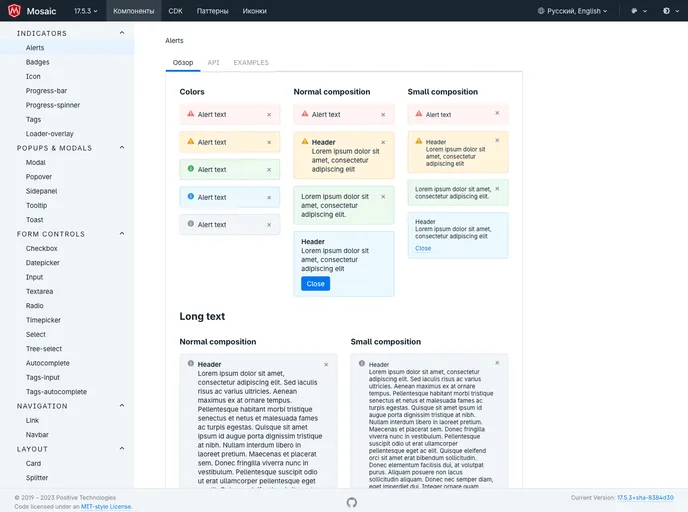
Task: Dismiss the yellow Header alert in Normal composition
Action: [383, 142]
